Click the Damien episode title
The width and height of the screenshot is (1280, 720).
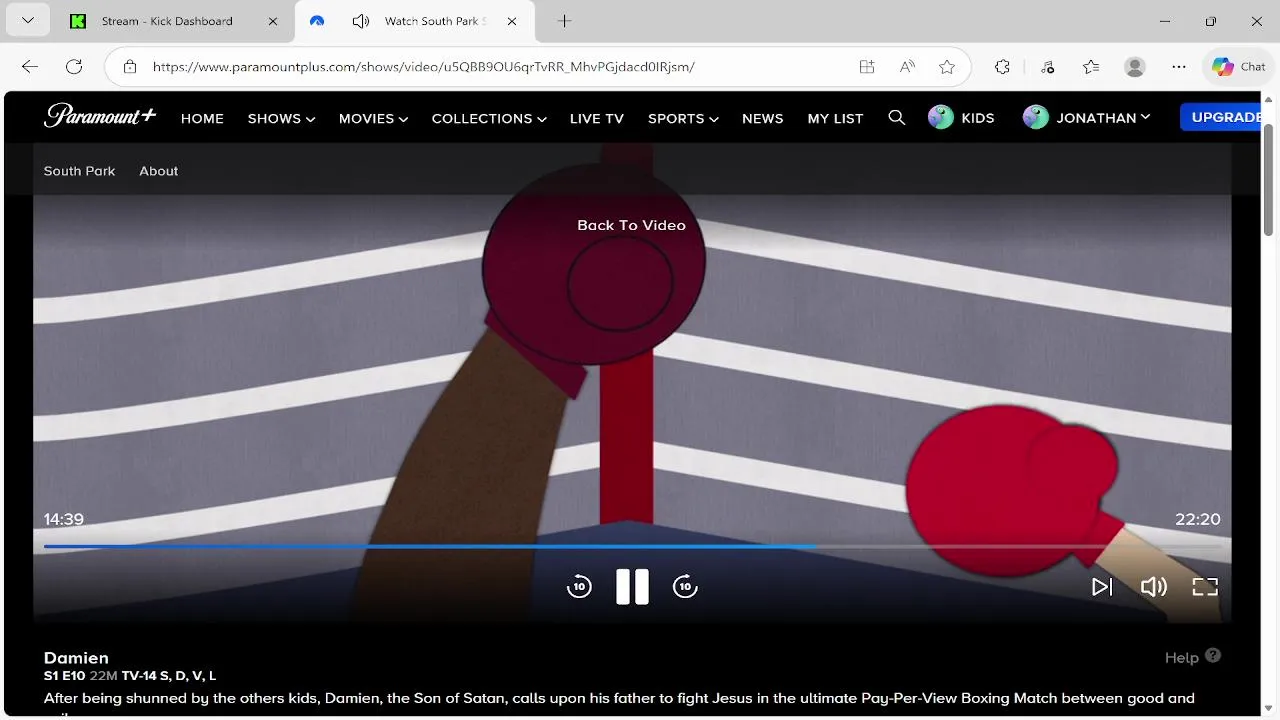click(x=76, y=658)
